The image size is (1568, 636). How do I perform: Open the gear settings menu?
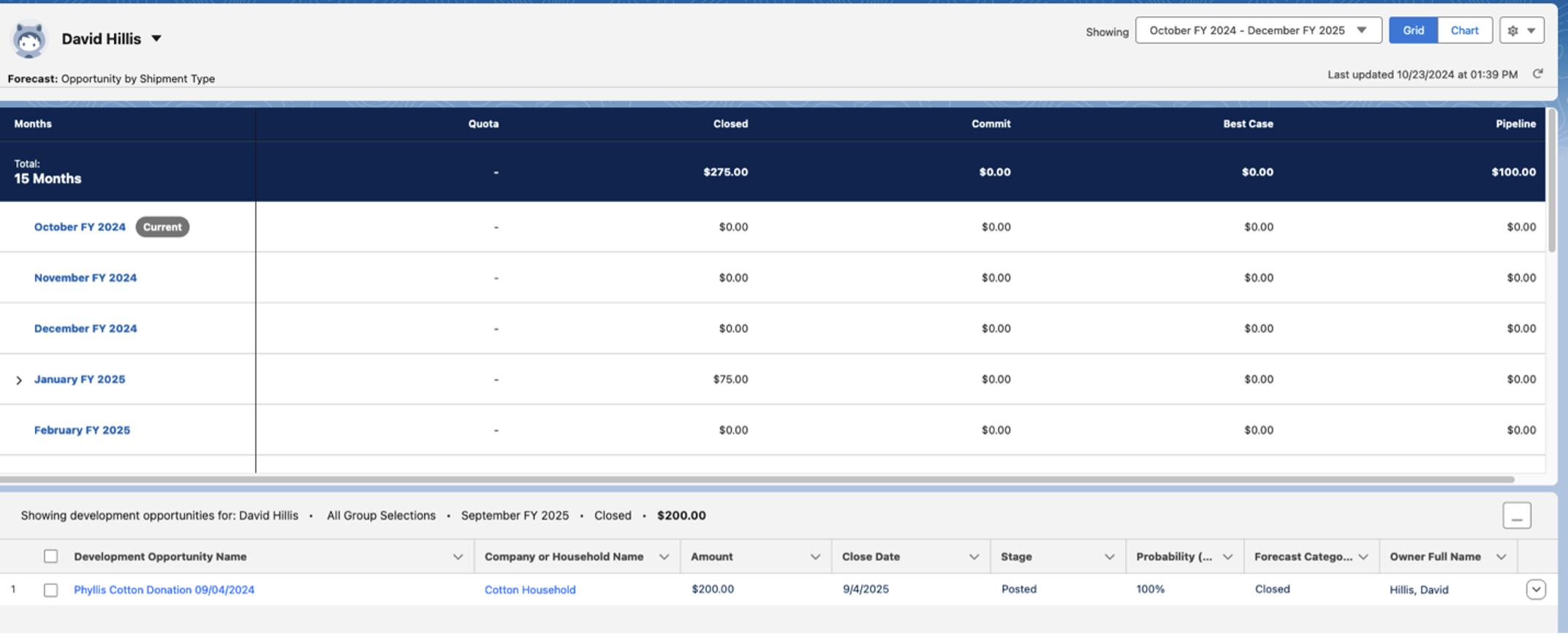(x=1521, y=31)
